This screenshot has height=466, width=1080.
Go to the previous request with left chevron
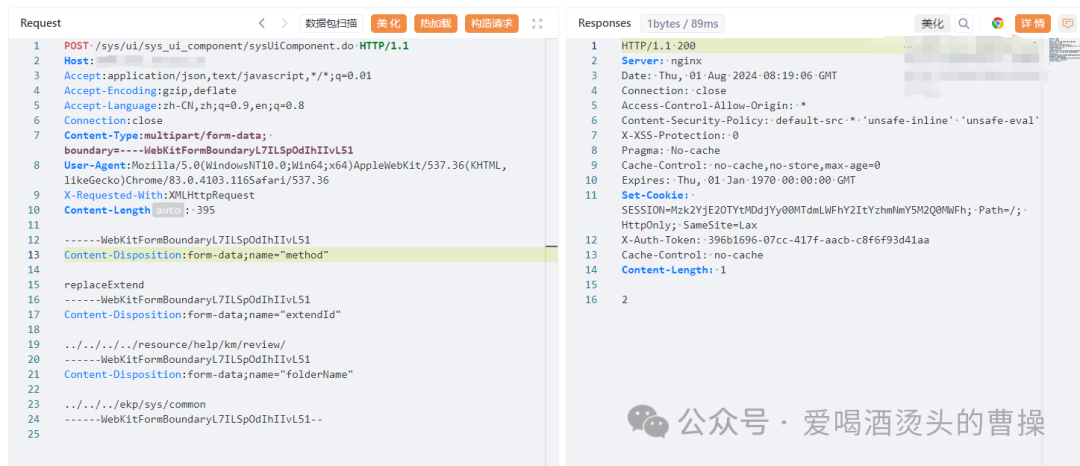pyautogui.click(x=262, y=23)
